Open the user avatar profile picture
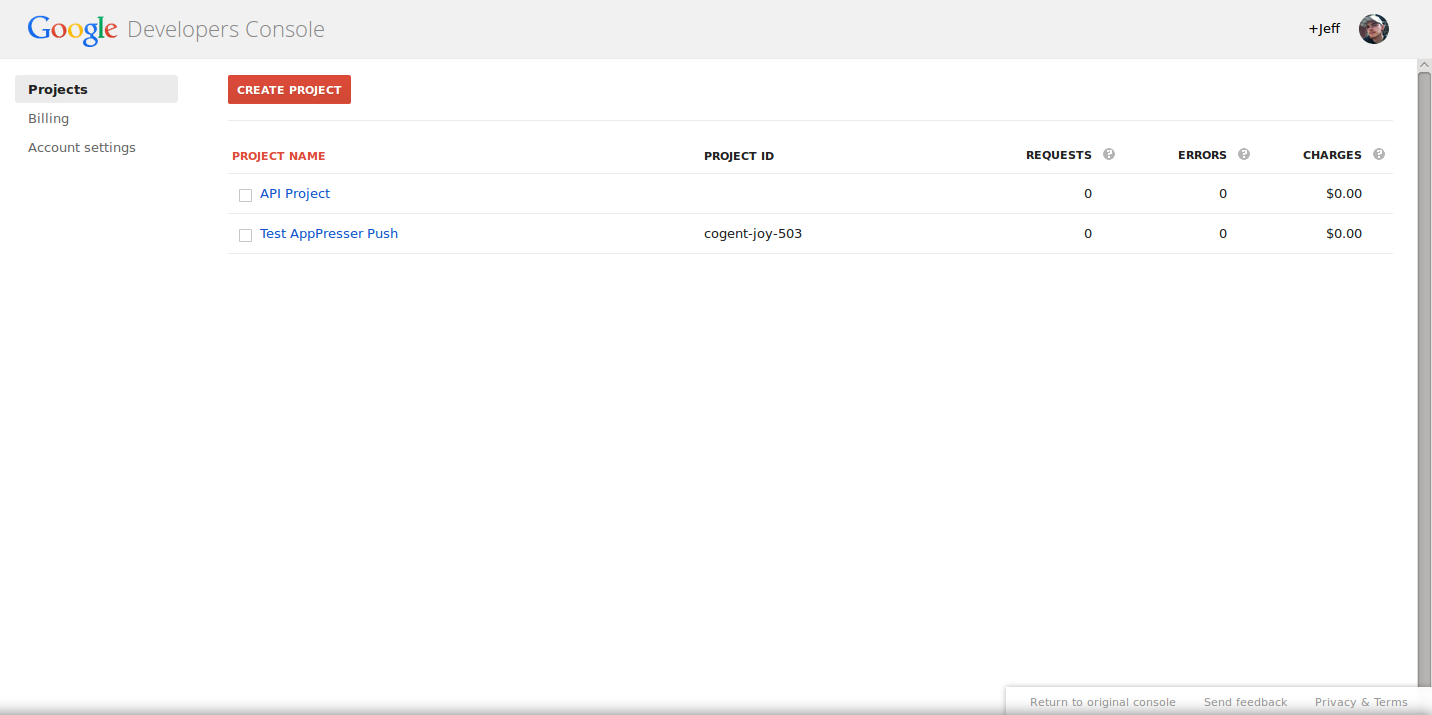 pos(1374,29)
